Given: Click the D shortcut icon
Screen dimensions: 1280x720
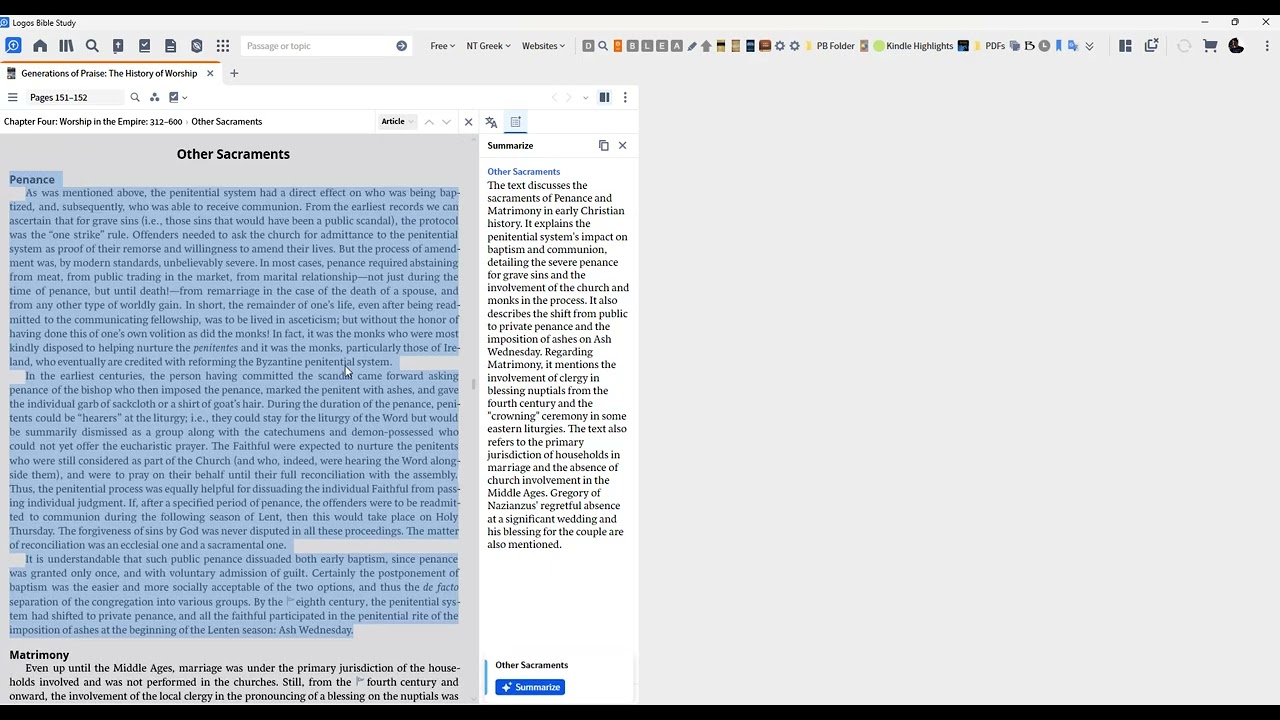Looking at the screenshot, I should [x=588, y=46].
